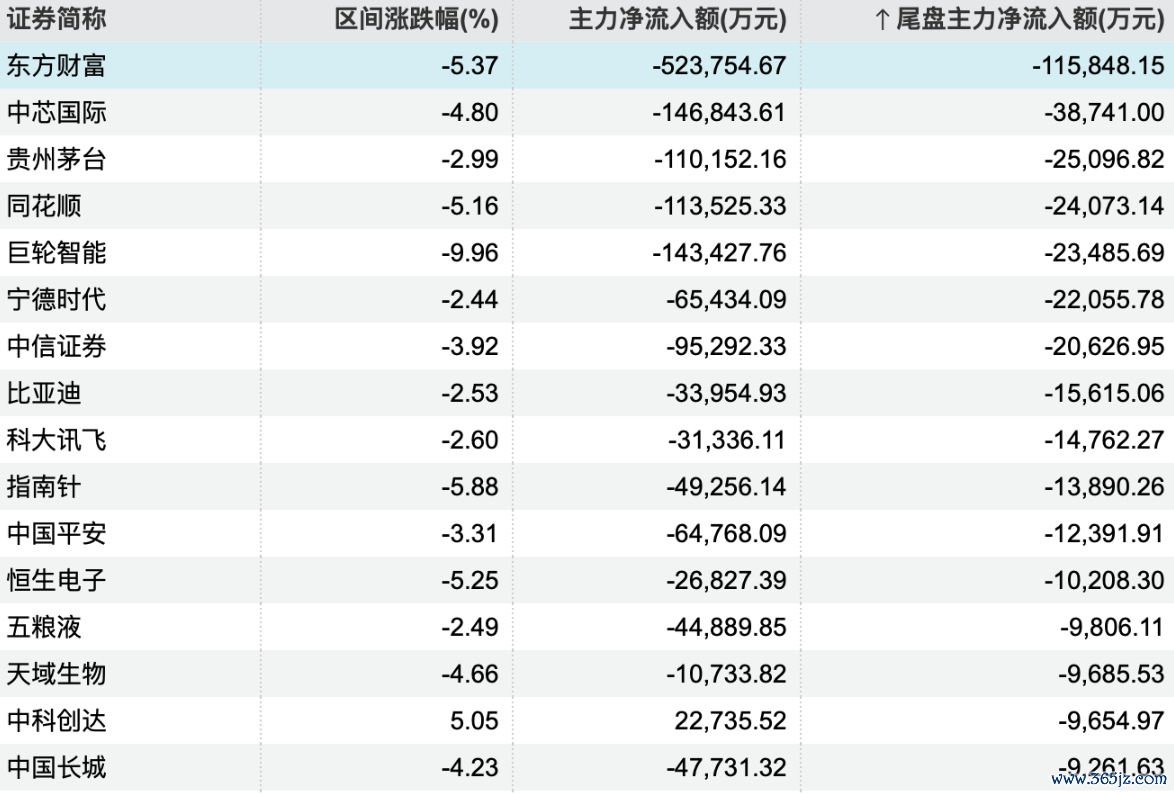Choose the 巨轮智能 row

click(587, 252)
